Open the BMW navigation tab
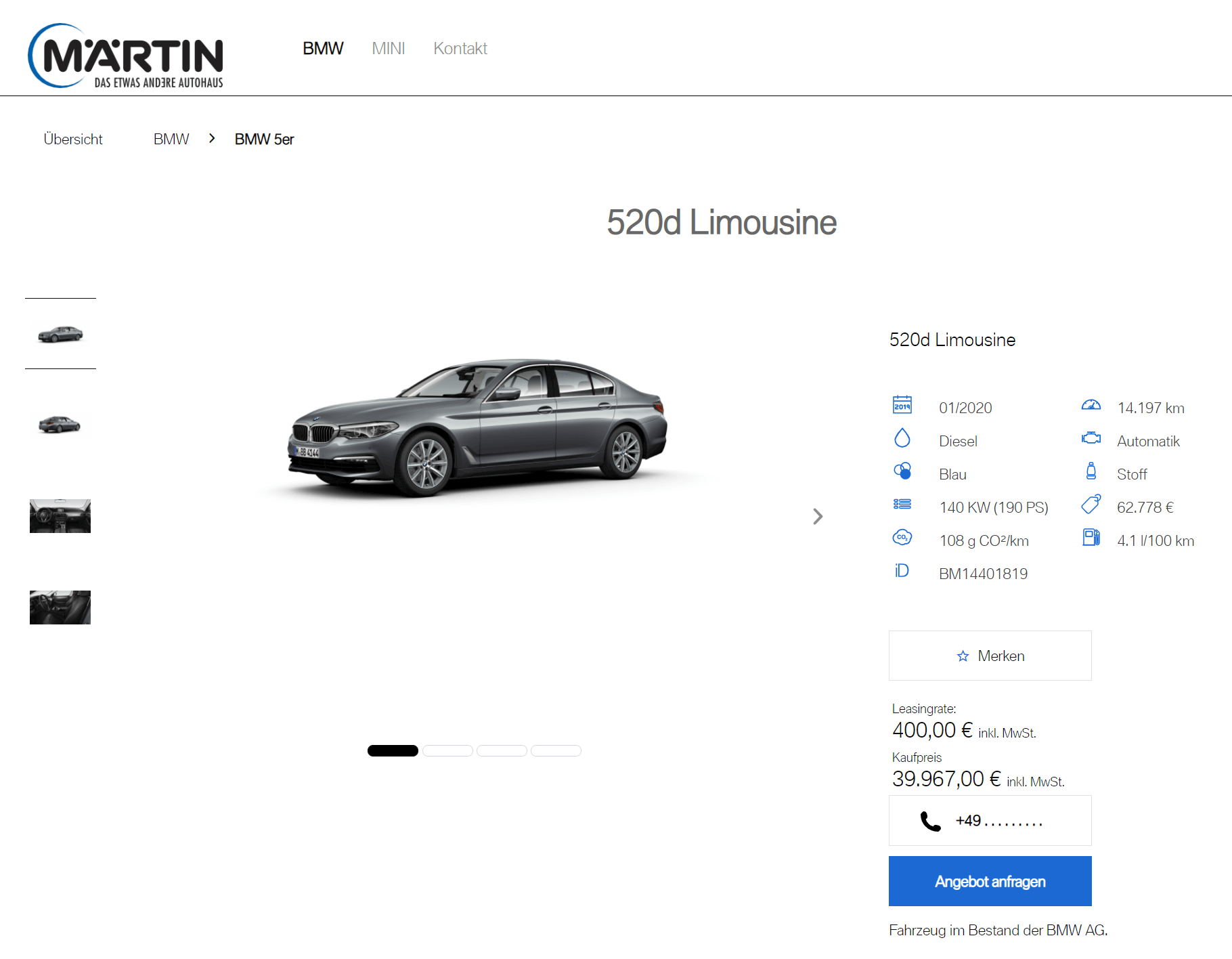Image resolution: width=1232 pixels, height=959 pixels. (323, 49)
